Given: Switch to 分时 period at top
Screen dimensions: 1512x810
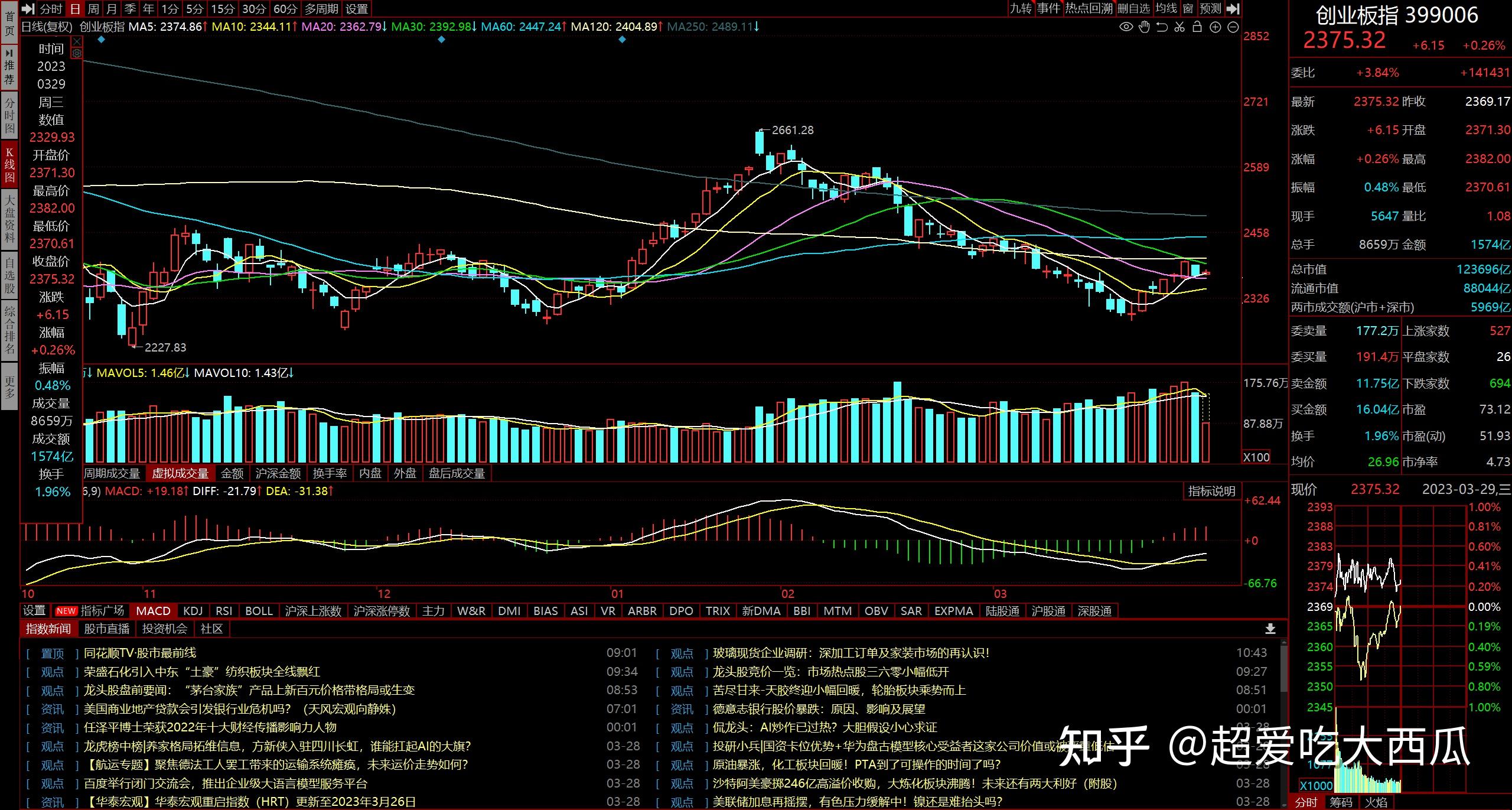Looking at the screenshot, I should click(x=51, y=9).
